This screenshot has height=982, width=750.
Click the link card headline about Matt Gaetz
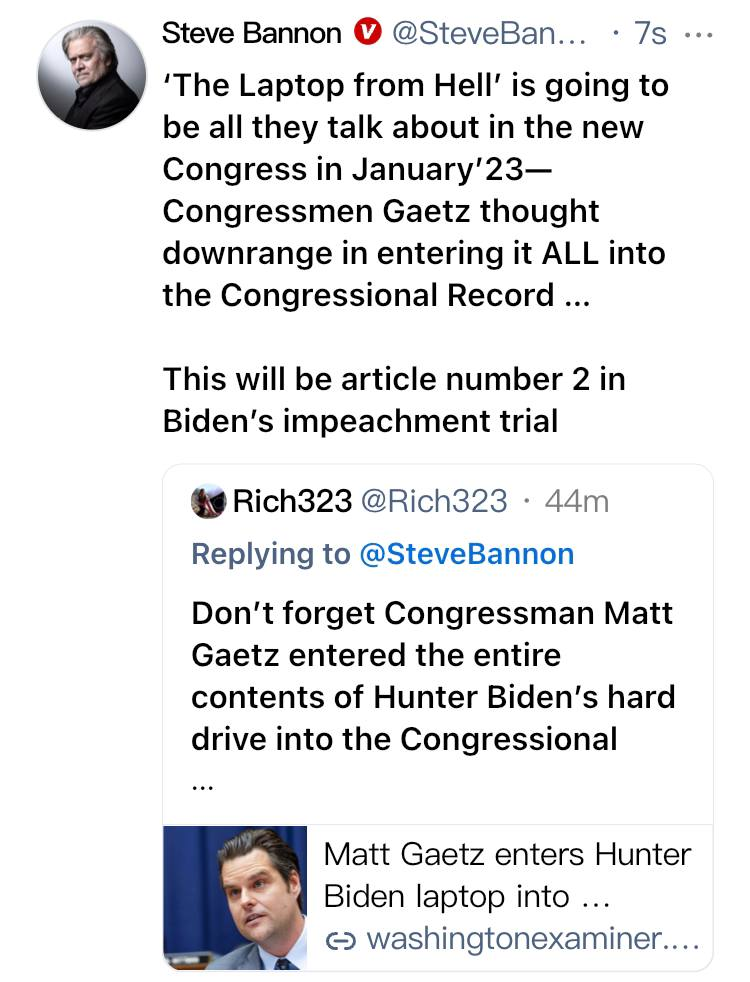pos(507,876)
